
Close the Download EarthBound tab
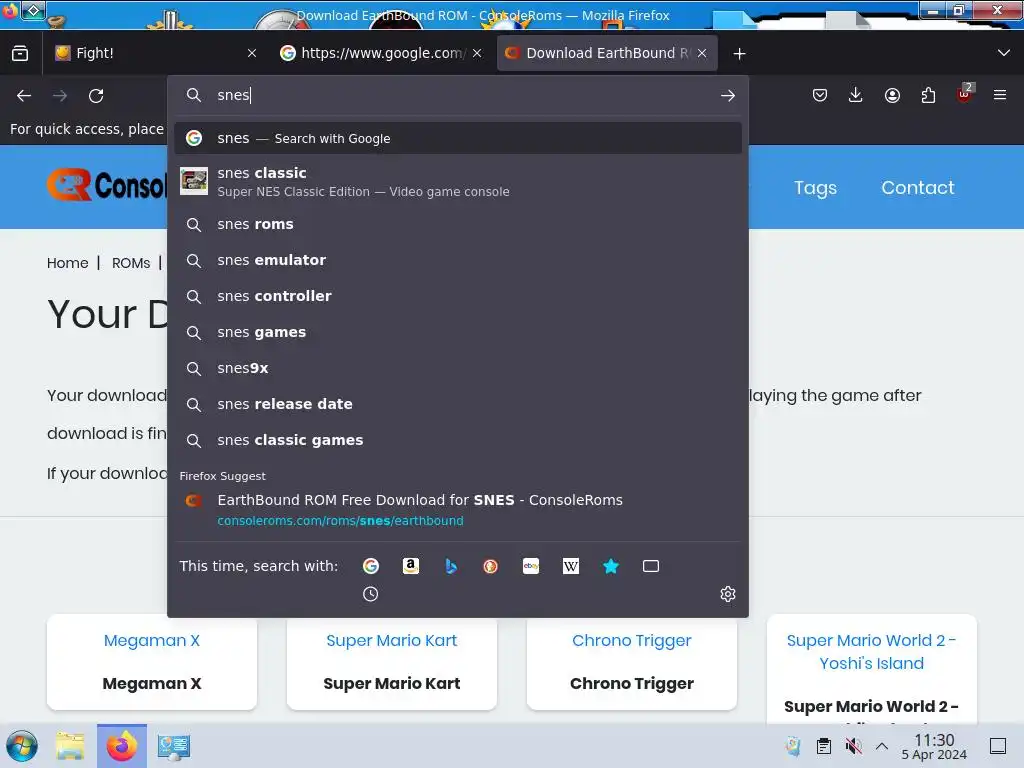pos(702,53)
